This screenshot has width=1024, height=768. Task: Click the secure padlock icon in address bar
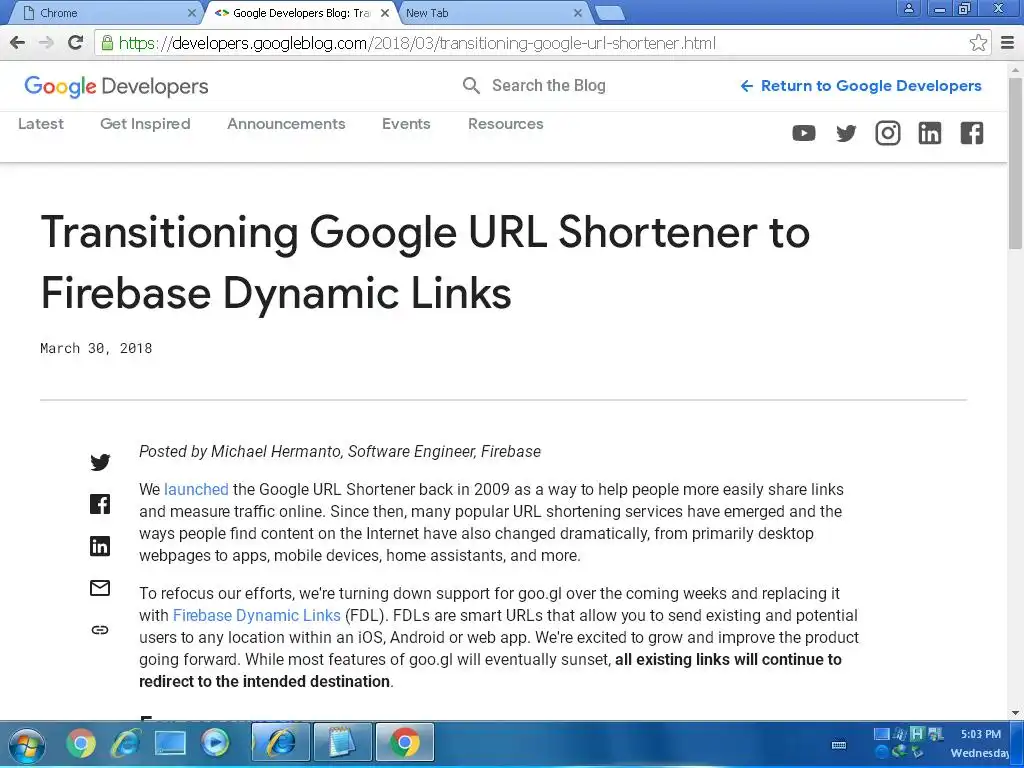[107, 43]
